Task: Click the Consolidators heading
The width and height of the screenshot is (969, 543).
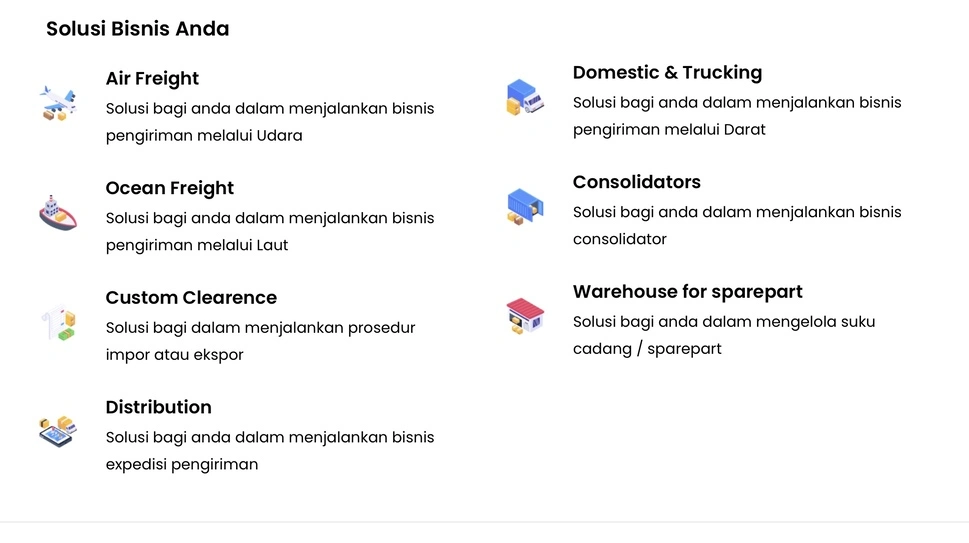Action: pos(637,182)
